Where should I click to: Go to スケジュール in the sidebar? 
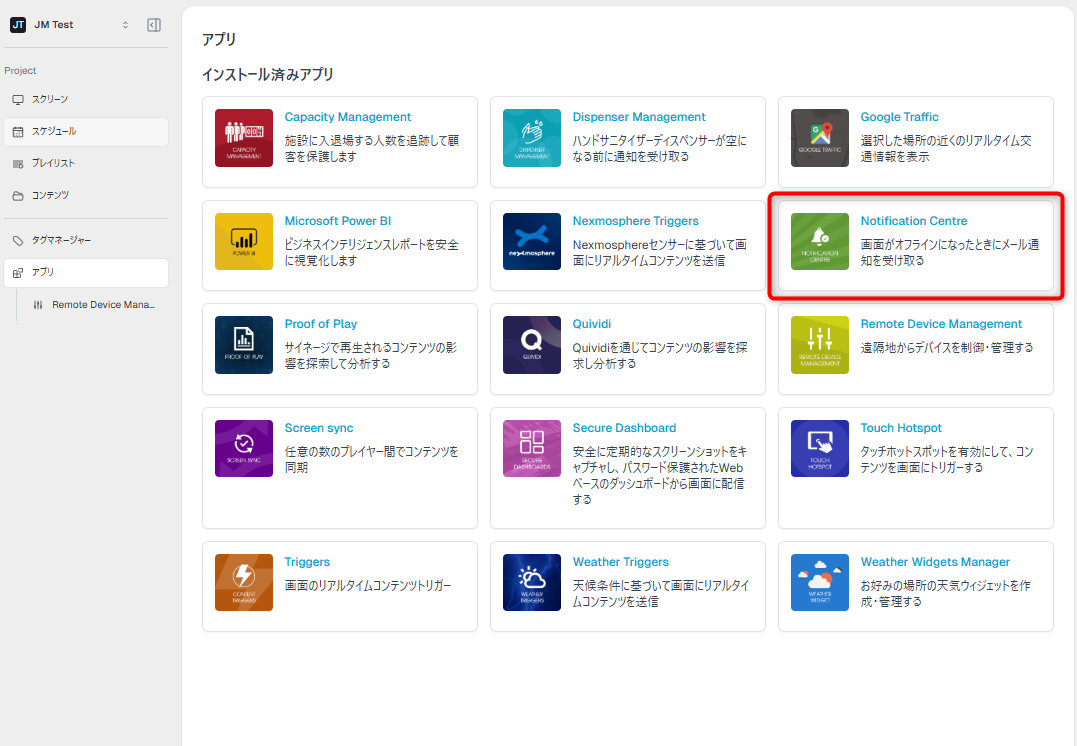86,131
